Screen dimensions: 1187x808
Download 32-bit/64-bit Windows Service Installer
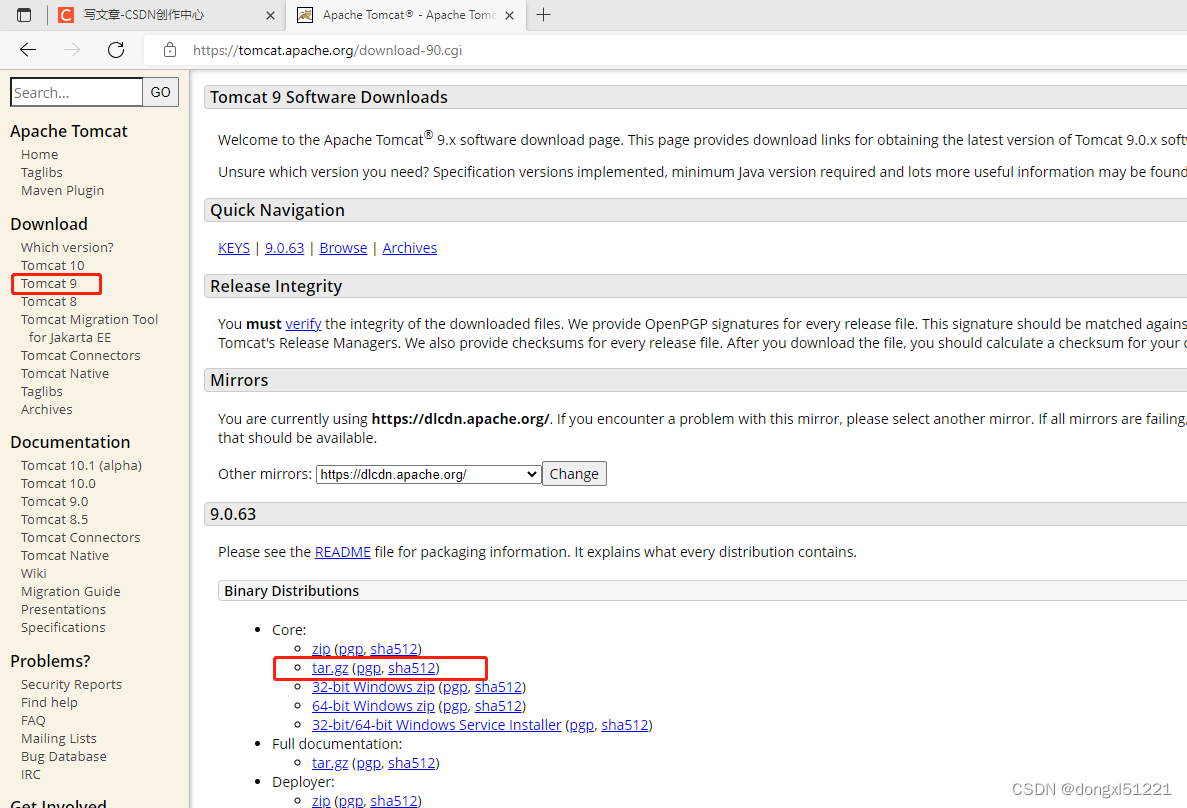pyautogui.click(x=437, y=725)
